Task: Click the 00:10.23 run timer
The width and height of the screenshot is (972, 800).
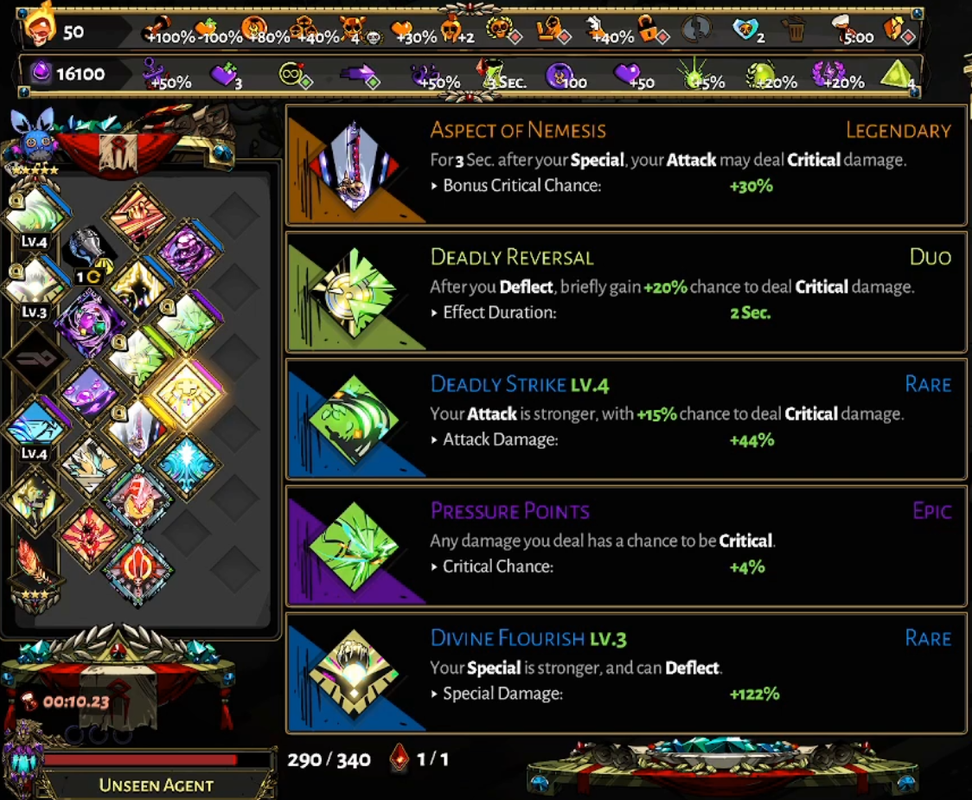Action: [x=76, y=701]
